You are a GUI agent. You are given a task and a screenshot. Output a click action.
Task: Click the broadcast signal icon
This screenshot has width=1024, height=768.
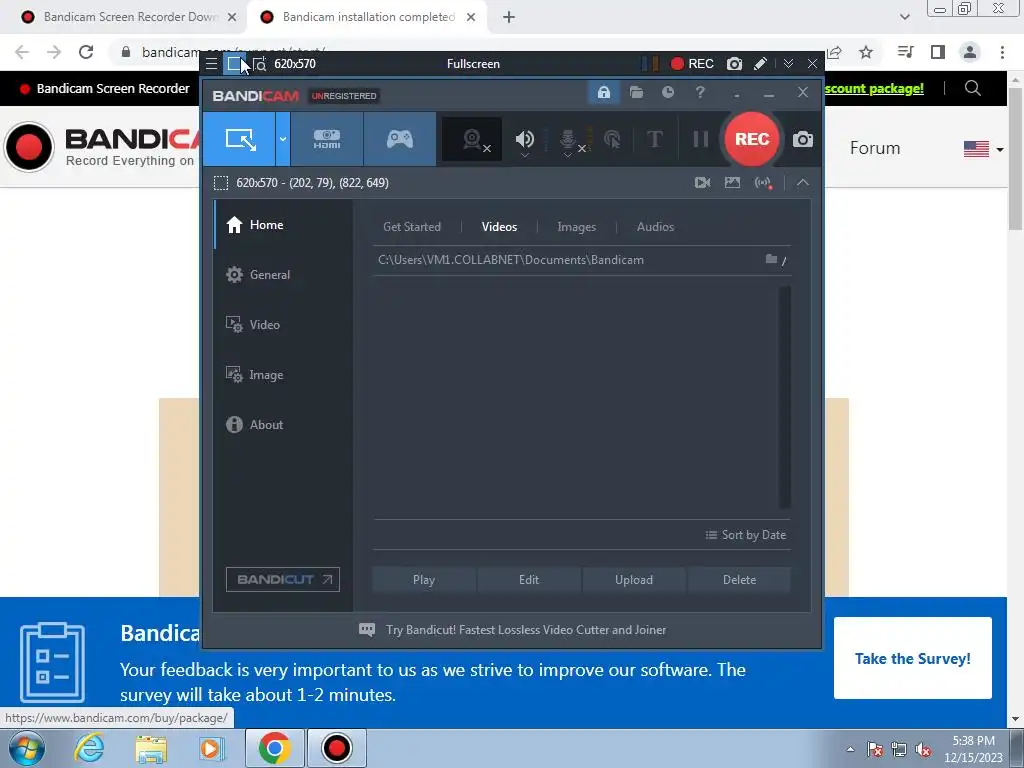[763, 183]
